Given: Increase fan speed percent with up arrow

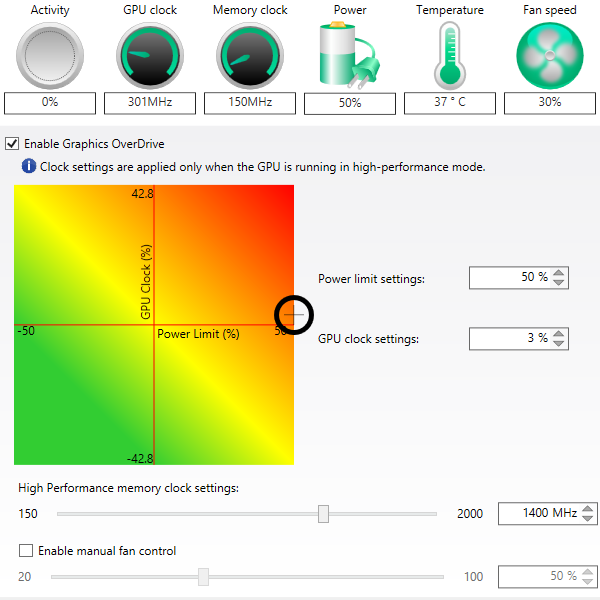Looking at the screenshot, I should (587, 572).
